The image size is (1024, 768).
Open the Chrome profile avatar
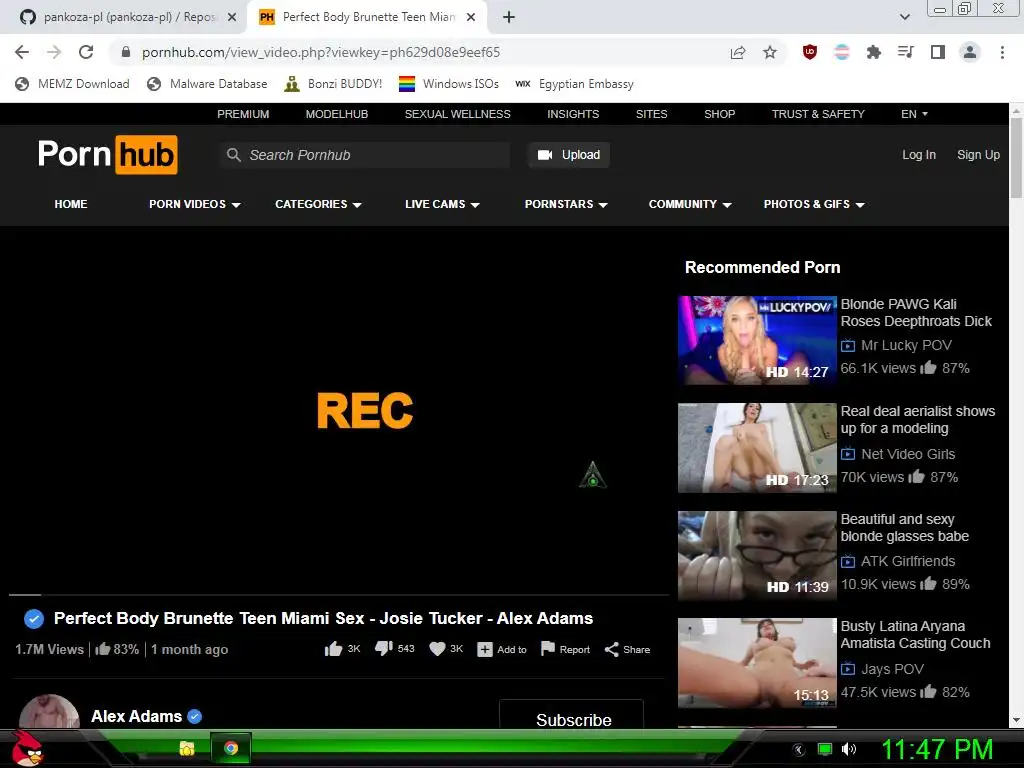[970, 52]
